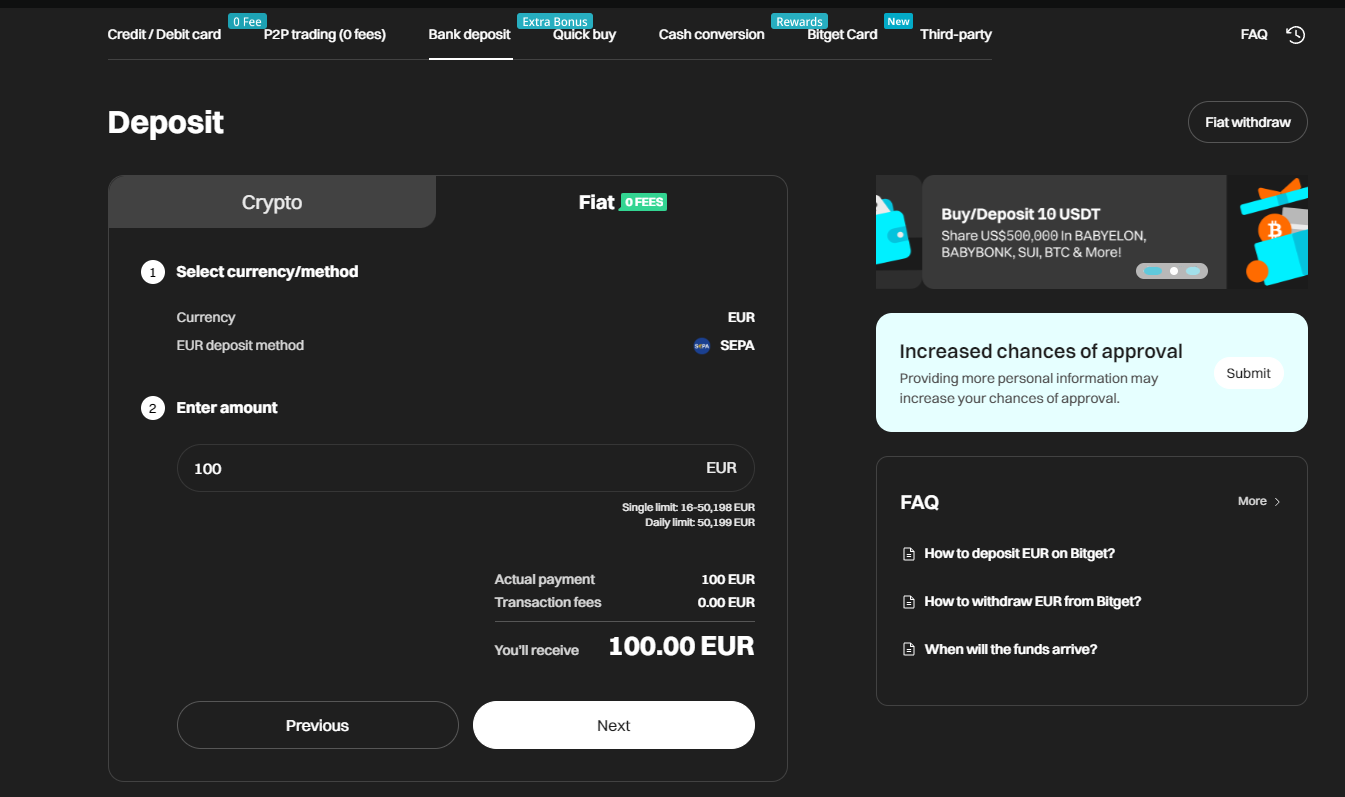Click the 'You'll receive' label
The width and height of the screenshot is (1345, 797).
536,651
